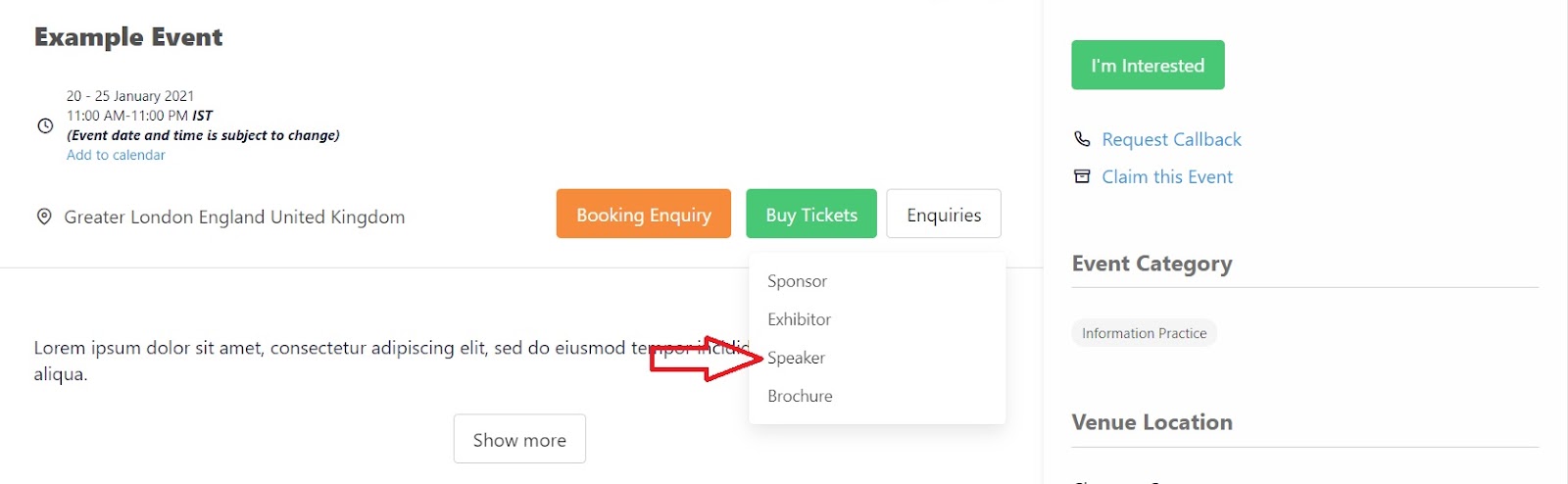Expand description with Show more
Image resolution: width=1568 pixels, height=484 pixels.
pos(519,439)
